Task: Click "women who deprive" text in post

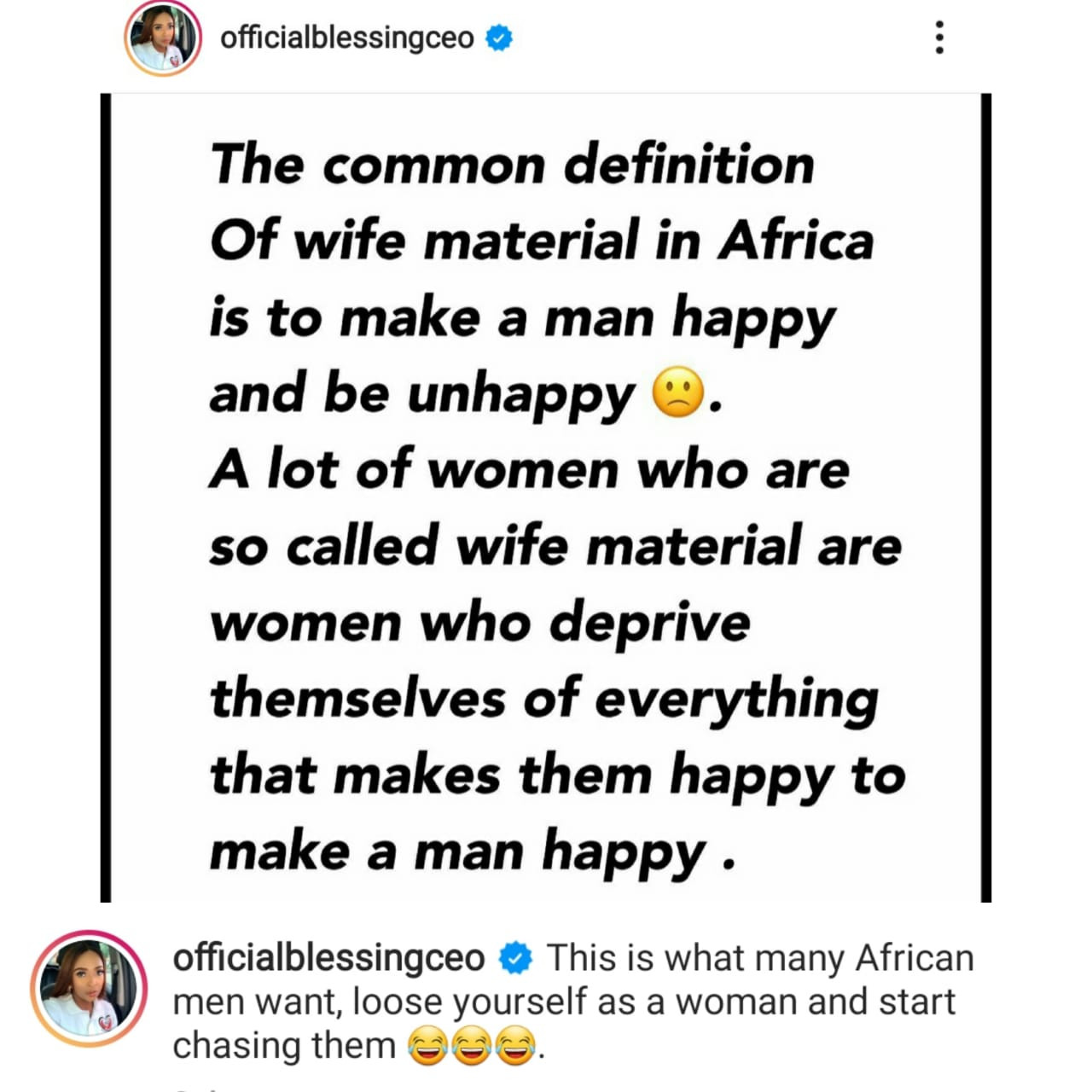Action: click(x=479, y=623)
